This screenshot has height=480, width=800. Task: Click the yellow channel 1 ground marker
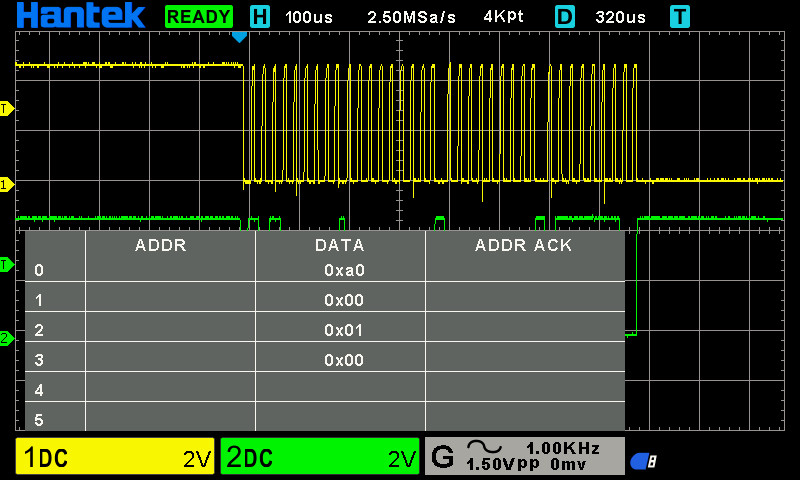coord(6,184)
